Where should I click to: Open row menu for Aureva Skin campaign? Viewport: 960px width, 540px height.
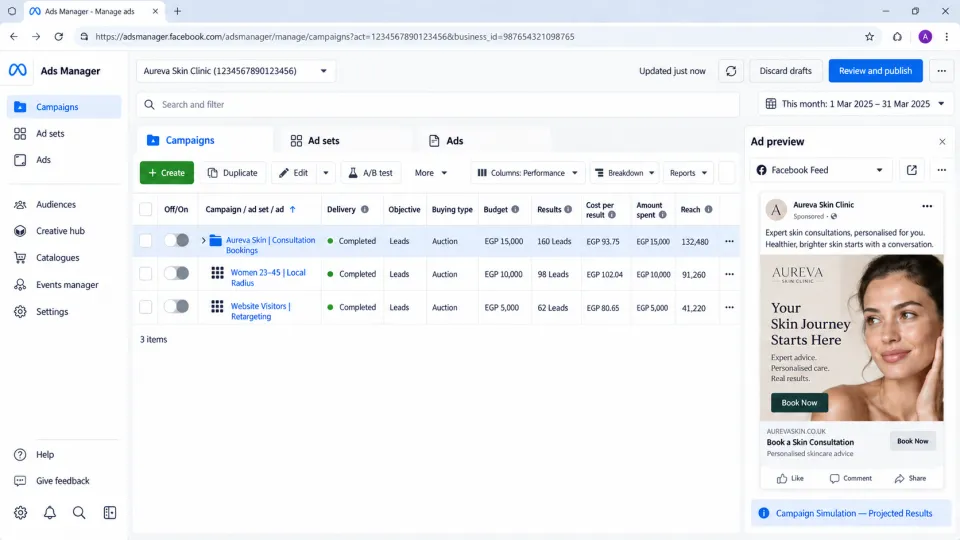(729, 241)
